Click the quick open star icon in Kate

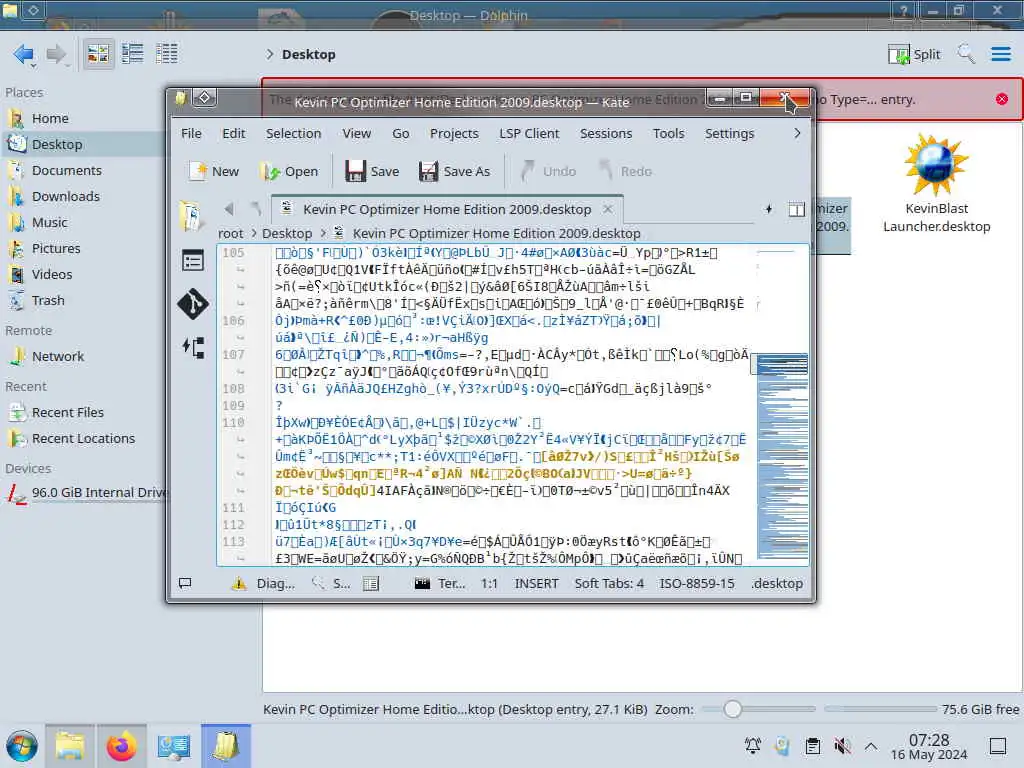tap(769, 209)
